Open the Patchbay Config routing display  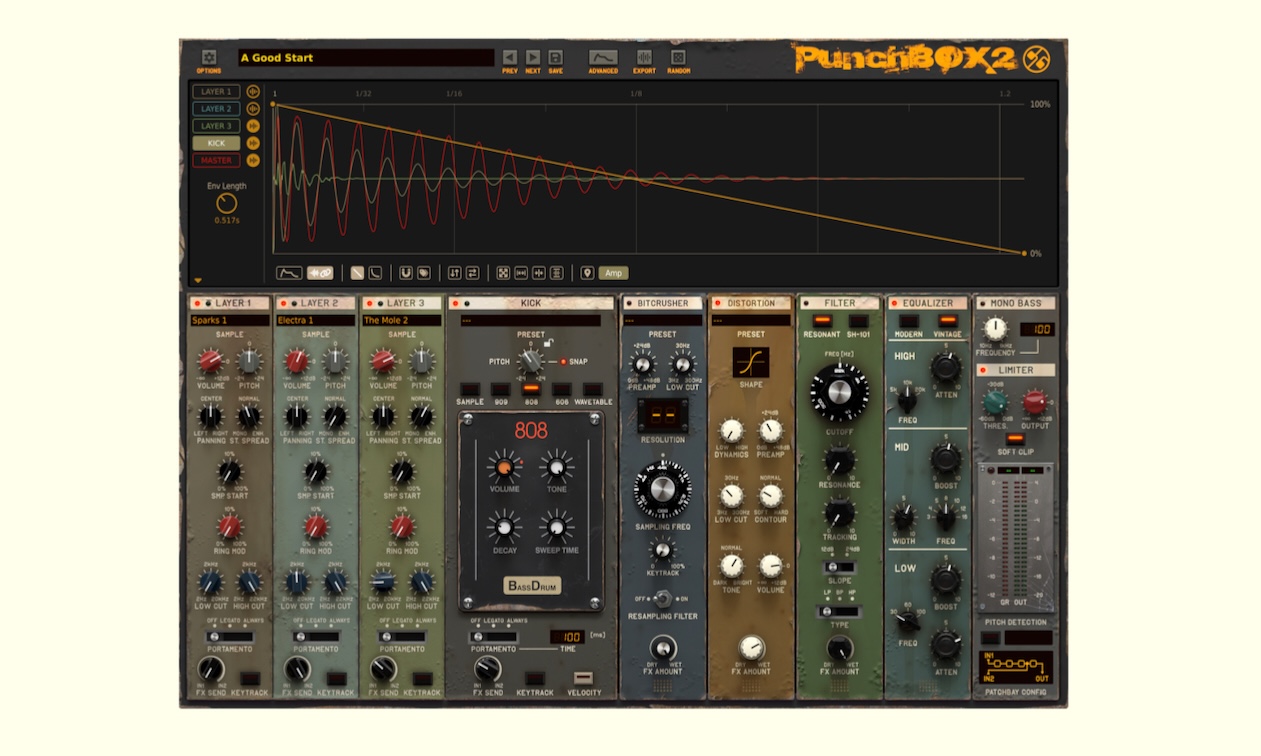click(1016, 667)
